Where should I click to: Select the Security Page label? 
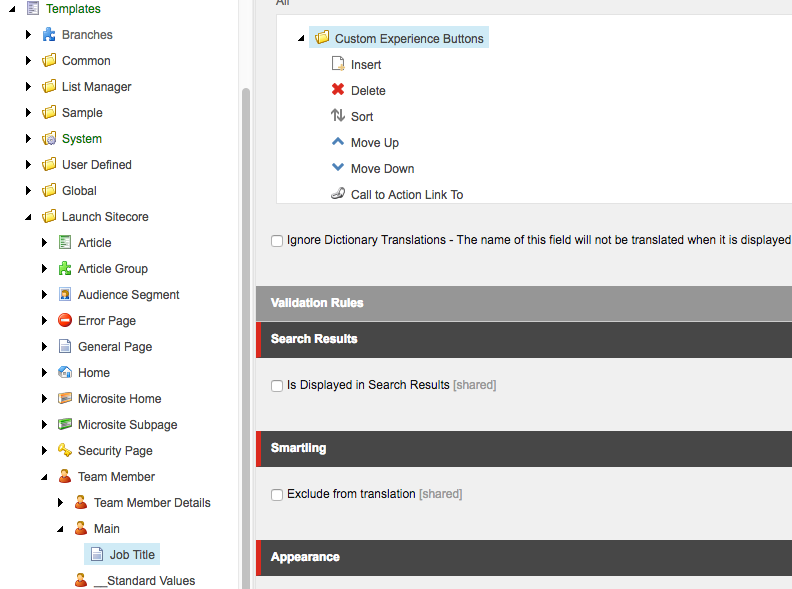point(115,451)
